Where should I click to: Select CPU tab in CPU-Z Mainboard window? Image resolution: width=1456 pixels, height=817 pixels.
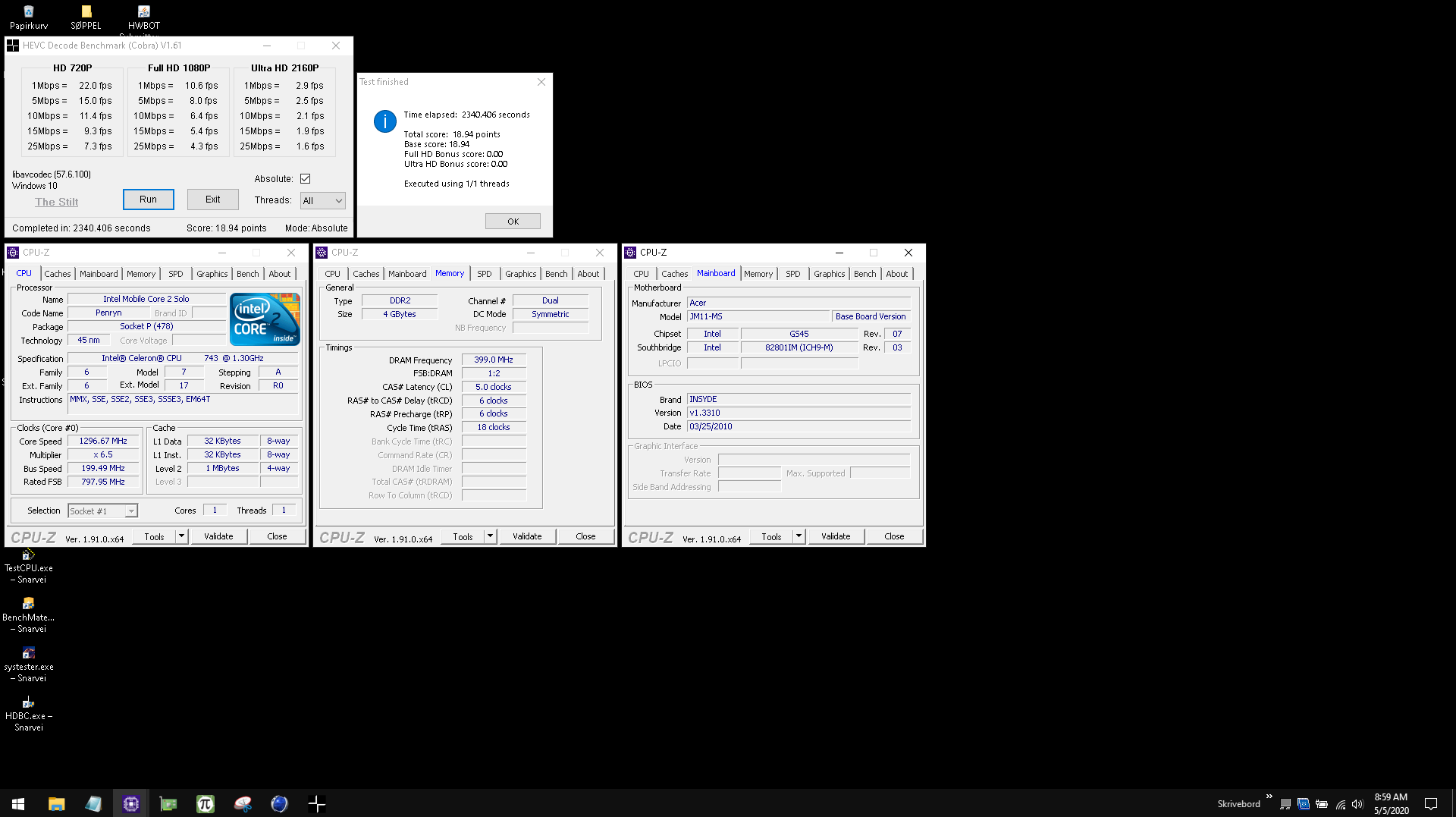[x=641, y=274]
